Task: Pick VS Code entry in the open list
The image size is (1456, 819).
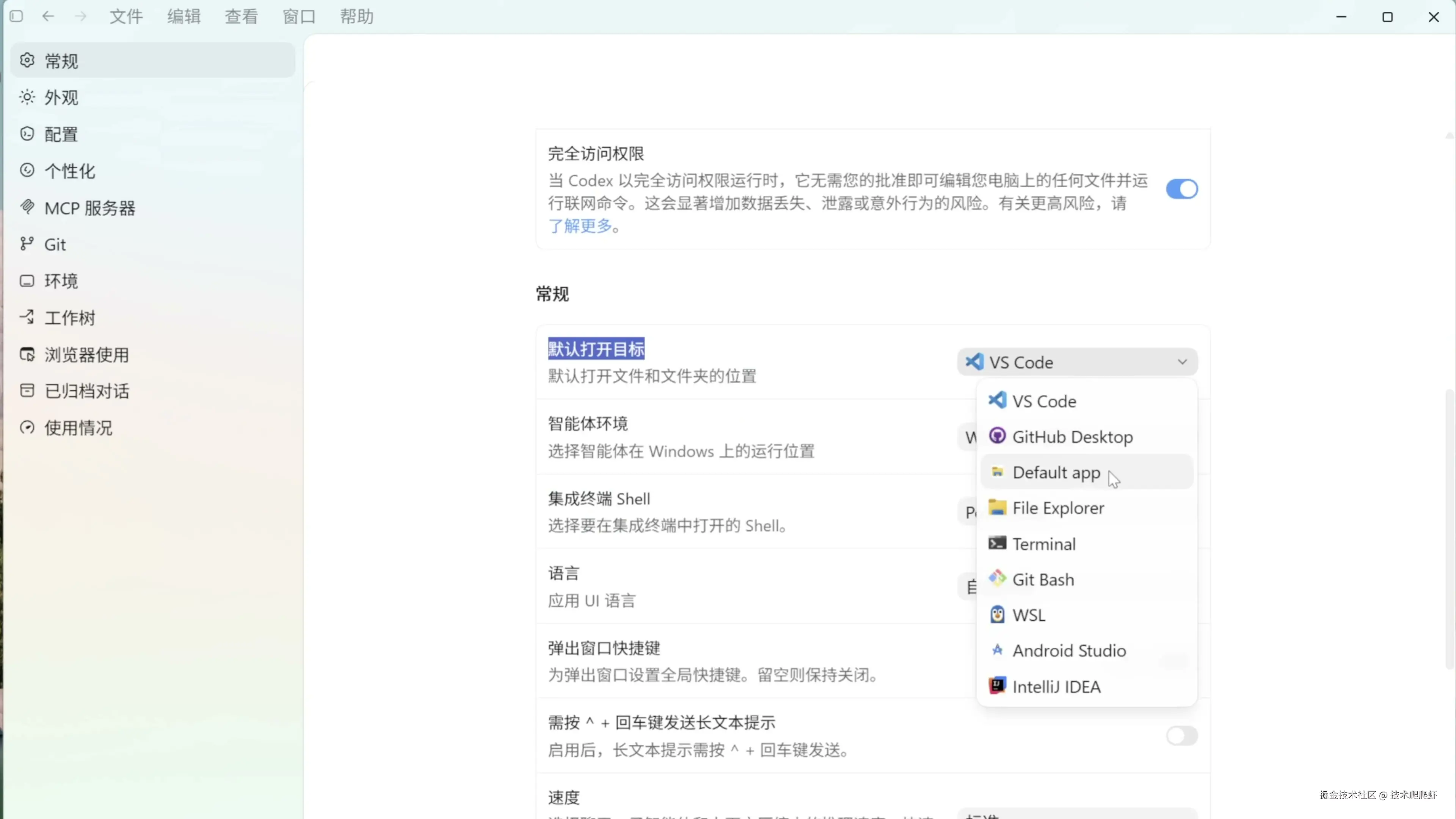Action: 1043,401
